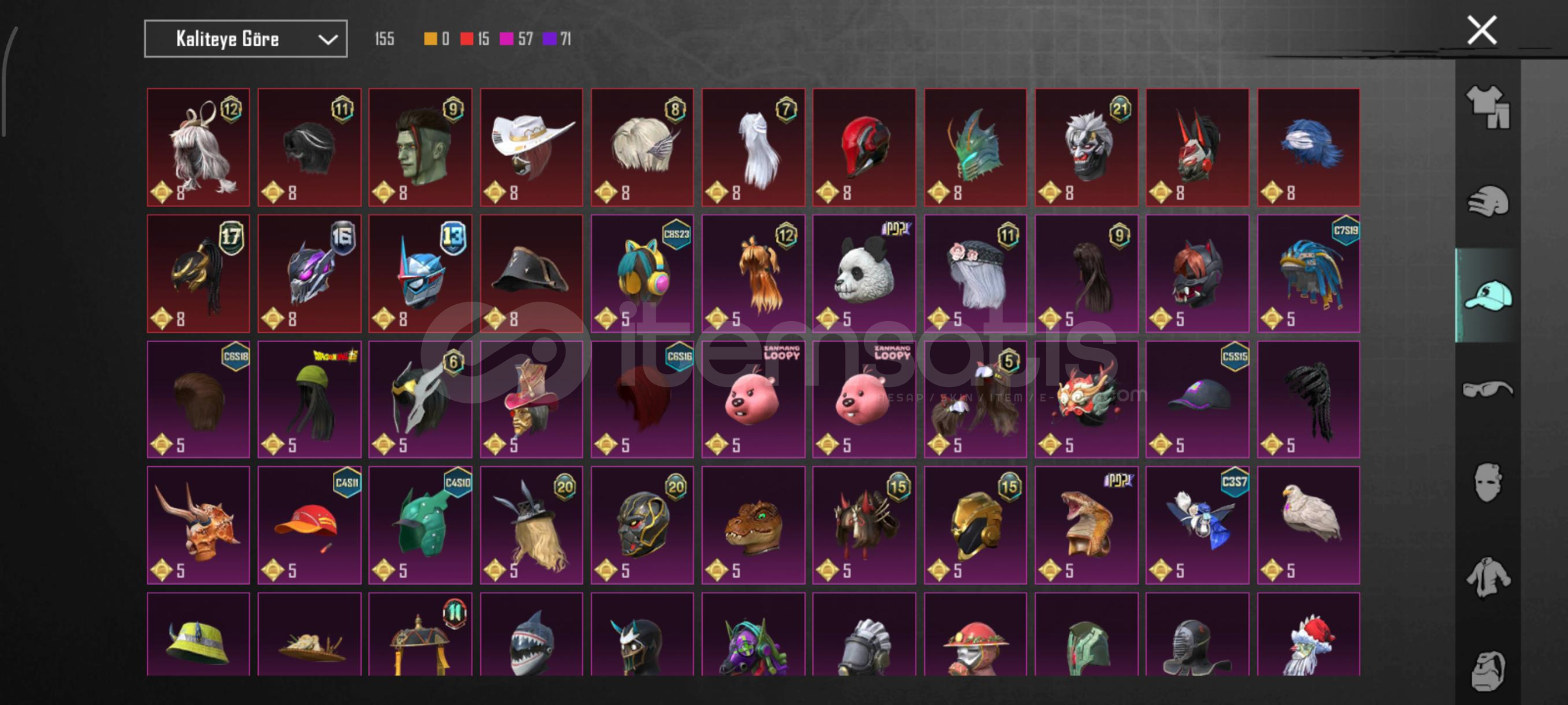Screen dimensions: 1568x705
Task: Open the bottom character head category icon
Action: coord(1488,671)
